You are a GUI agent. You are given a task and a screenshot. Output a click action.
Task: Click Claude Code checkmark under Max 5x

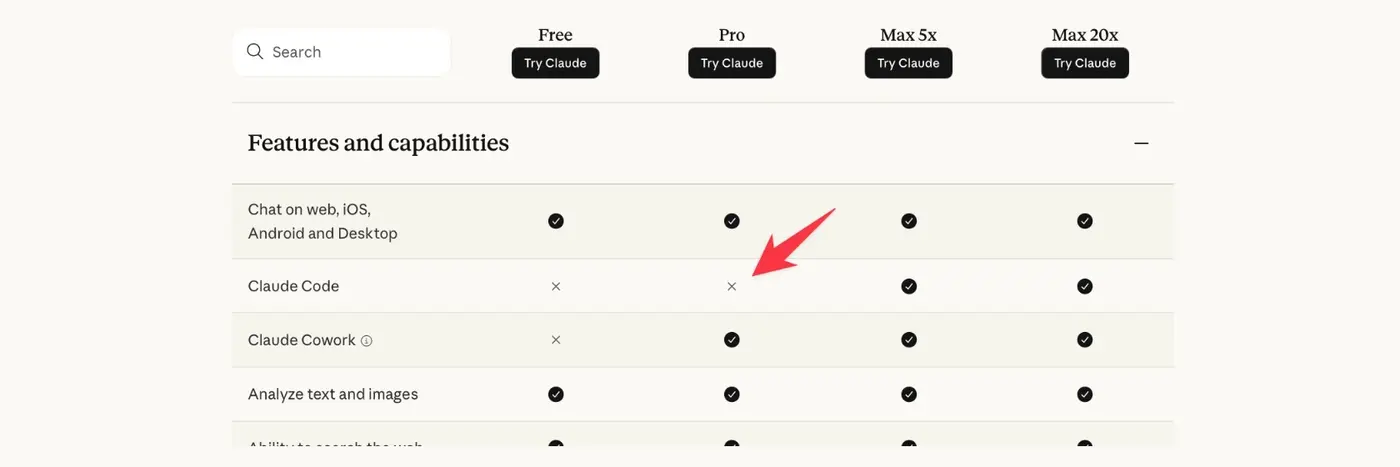[x=909, y=286]
